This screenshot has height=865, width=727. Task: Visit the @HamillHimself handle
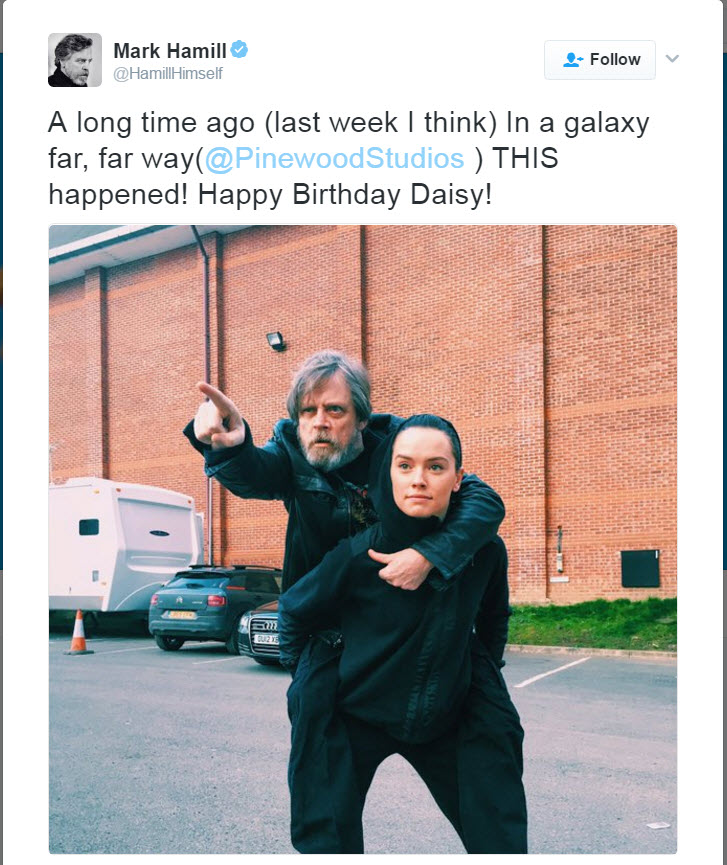point(168,74)
